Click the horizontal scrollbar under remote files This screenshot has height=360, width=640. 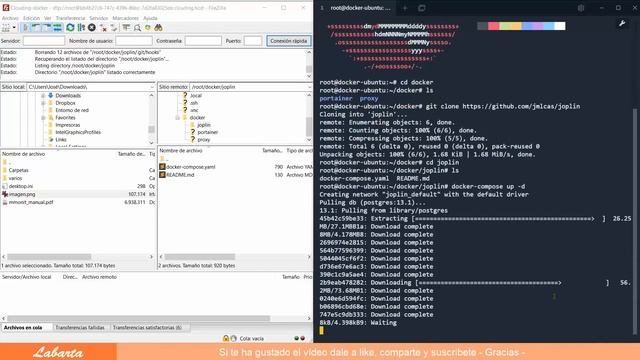200,257
